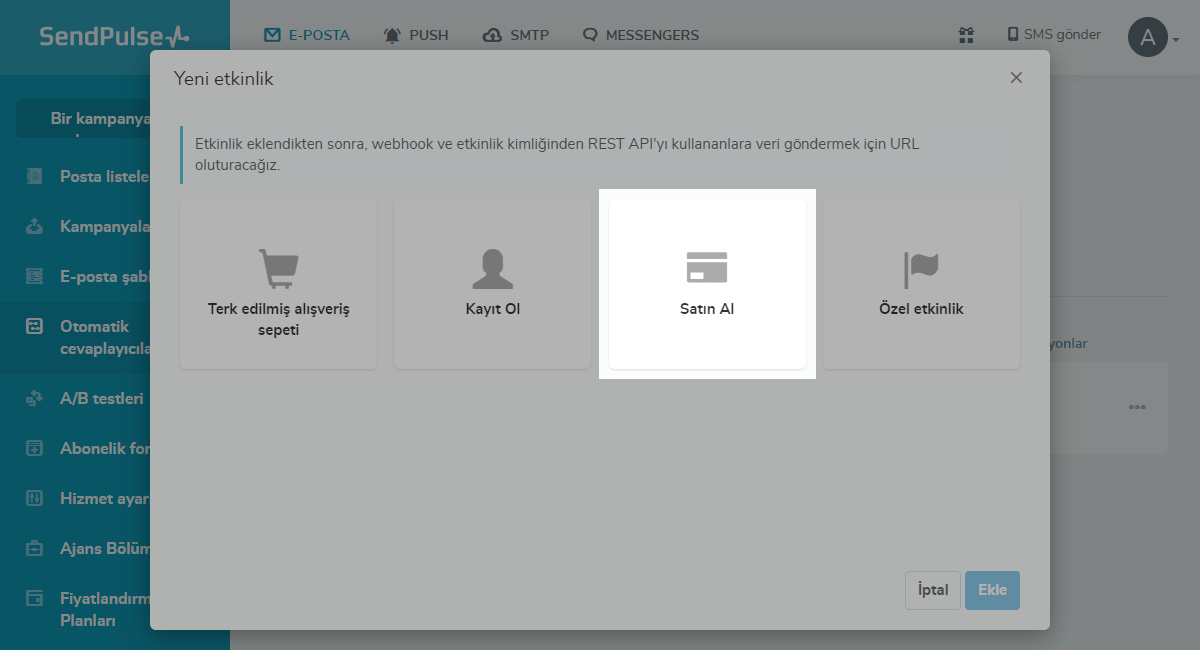Click the gift box icon
The width and height of the screenshot is (1200, 650).
coord(966,35)
